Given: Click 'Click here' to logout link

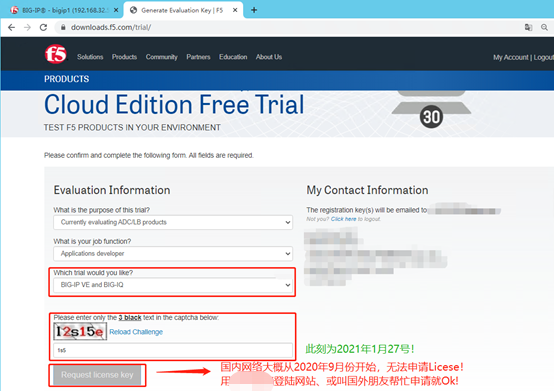Looking at the screenshot, I should coord(343,219).
